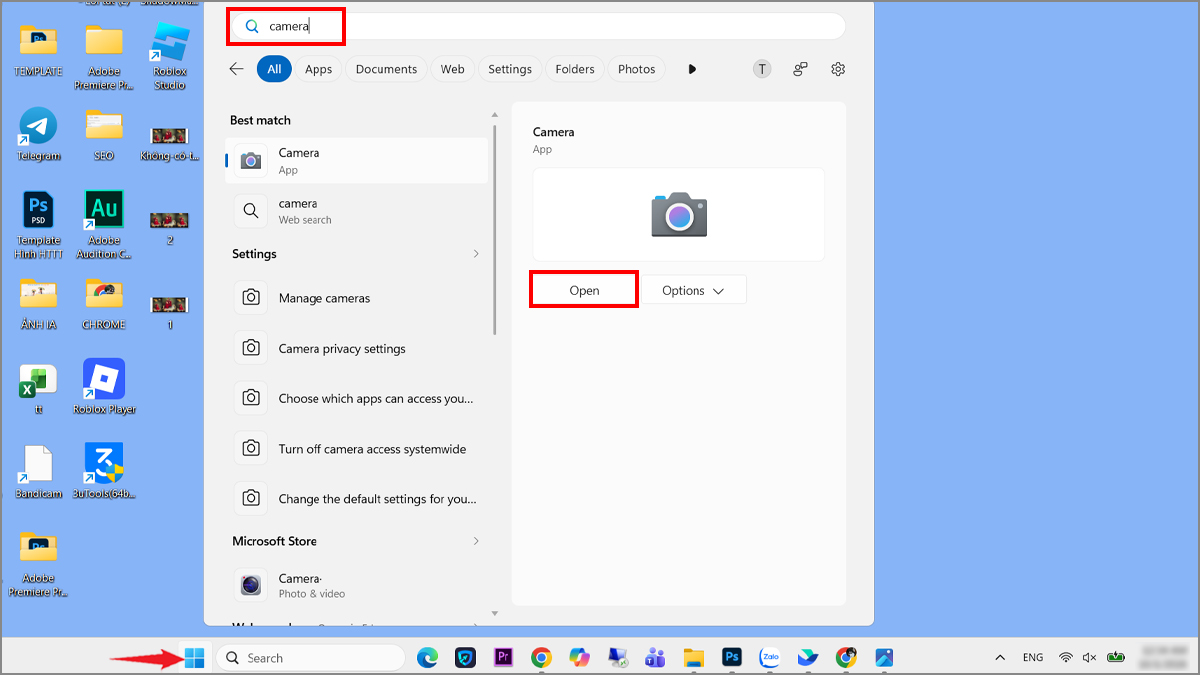Open the Bandicam desktop shortcut

click(38, 471)
